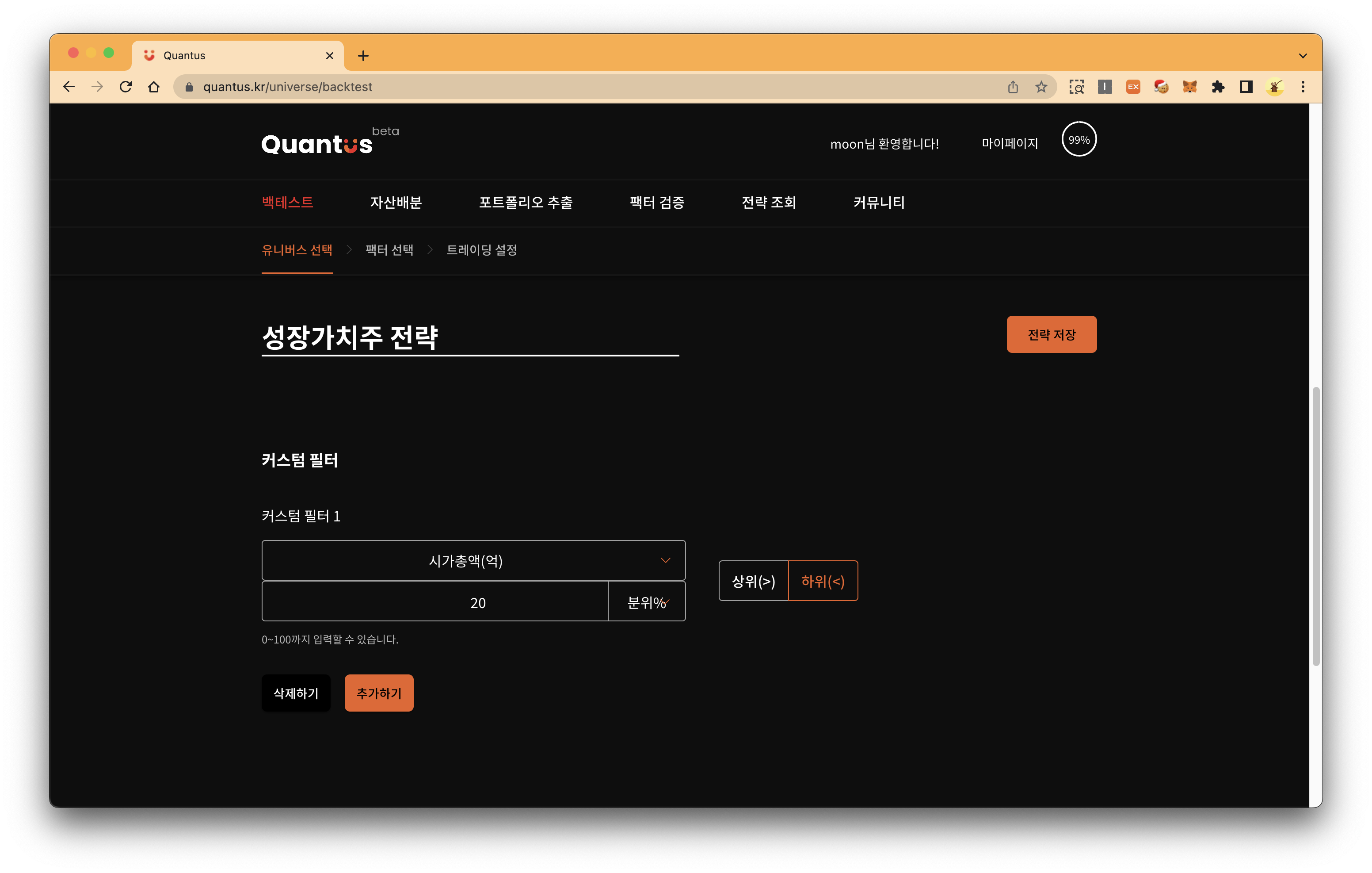Open the screenshot capture extension
This screenshot has height=873, width=1372.
tap(1077, 87)
